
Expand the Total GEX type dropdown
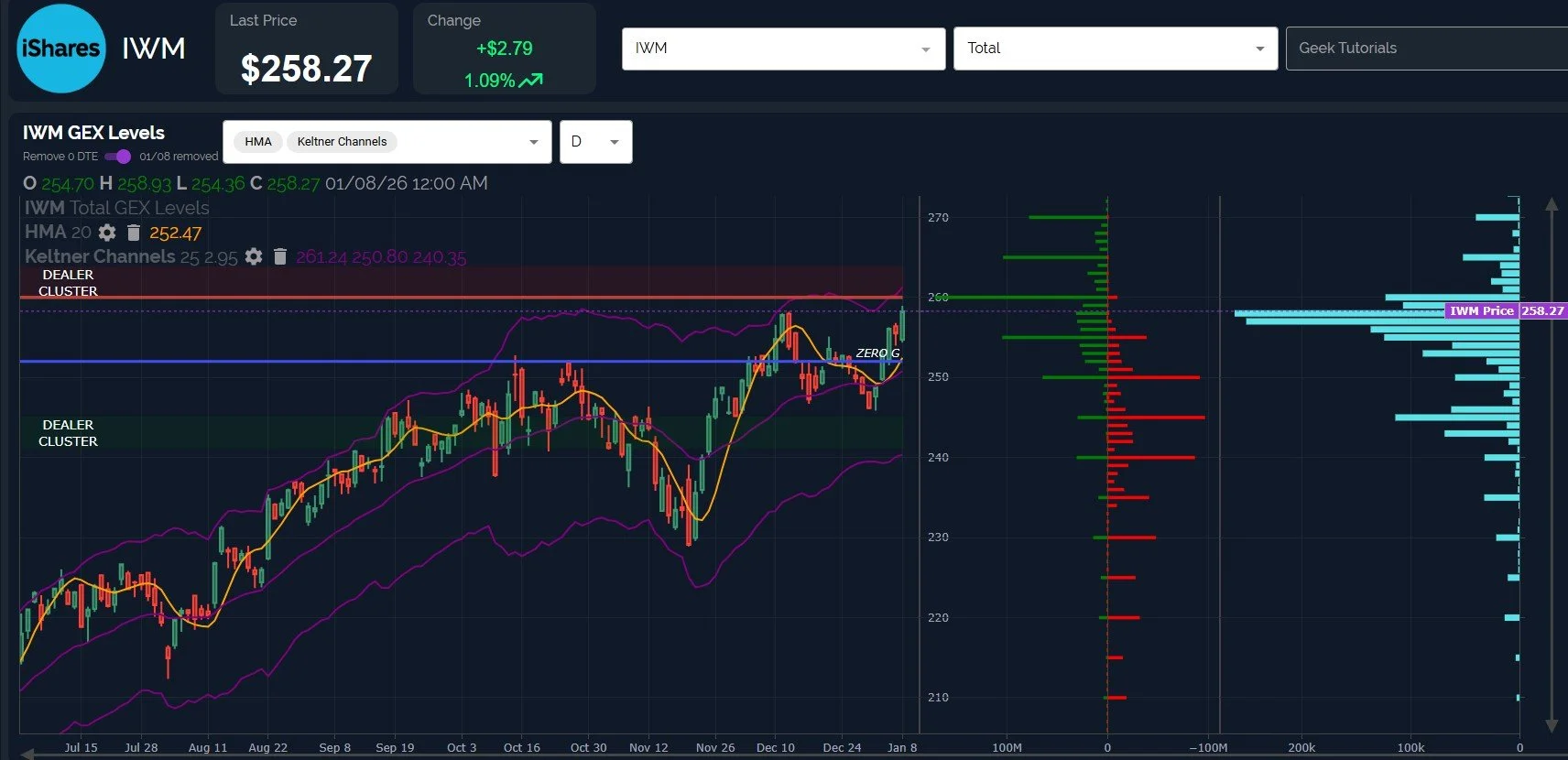[x=1116, y=49]
